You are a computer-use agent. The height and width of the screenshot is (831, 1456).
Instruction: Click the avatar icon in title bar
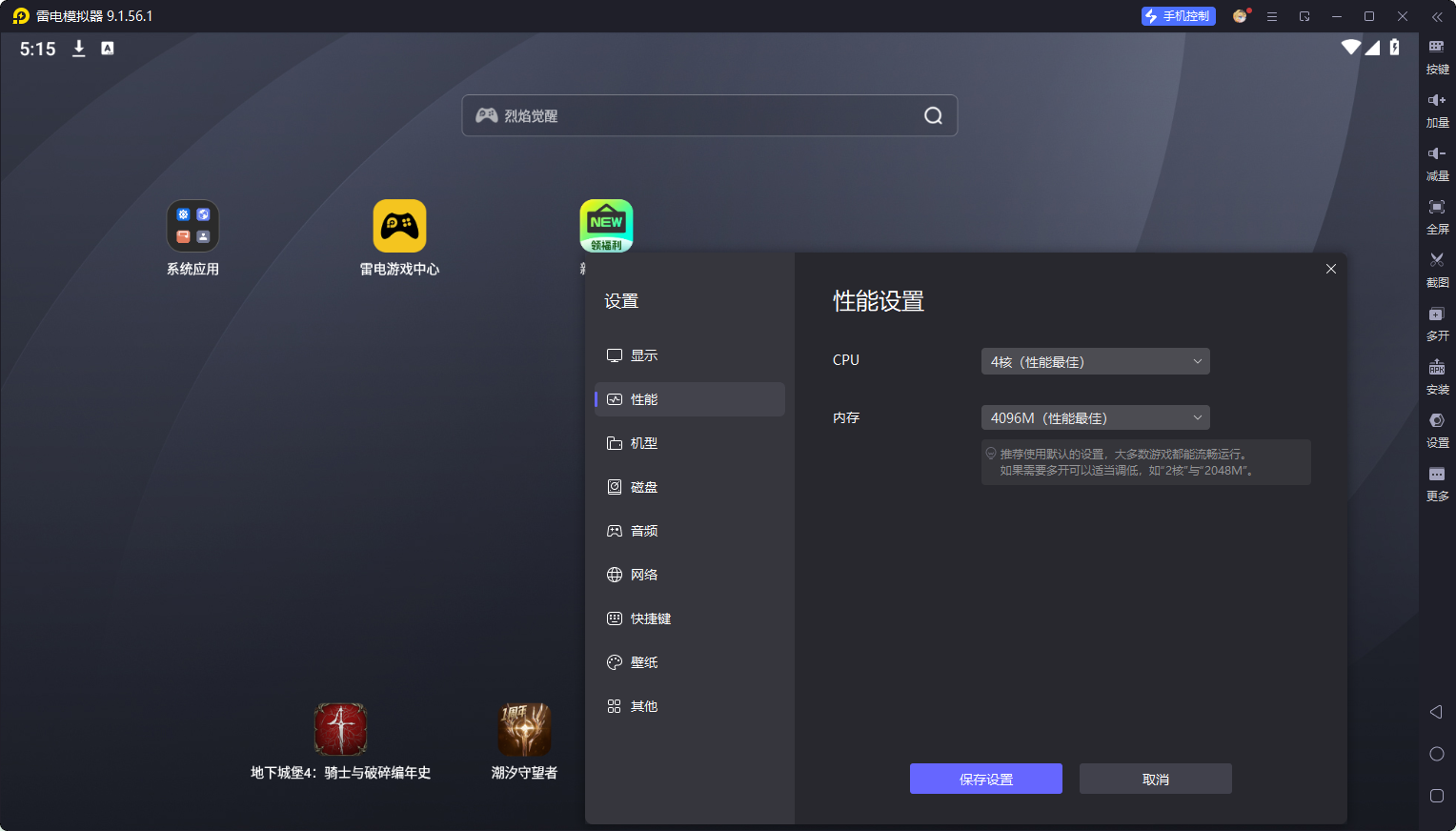(1240, 16)
